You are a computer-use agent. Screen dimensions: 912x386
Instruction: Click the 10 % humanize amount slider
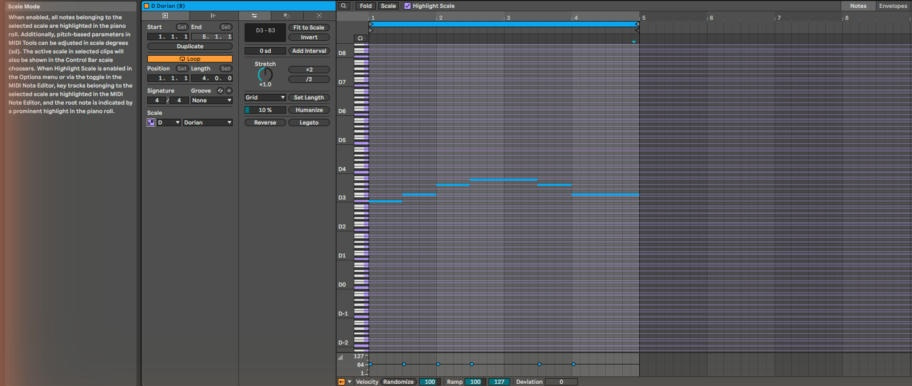click(265, 110)
